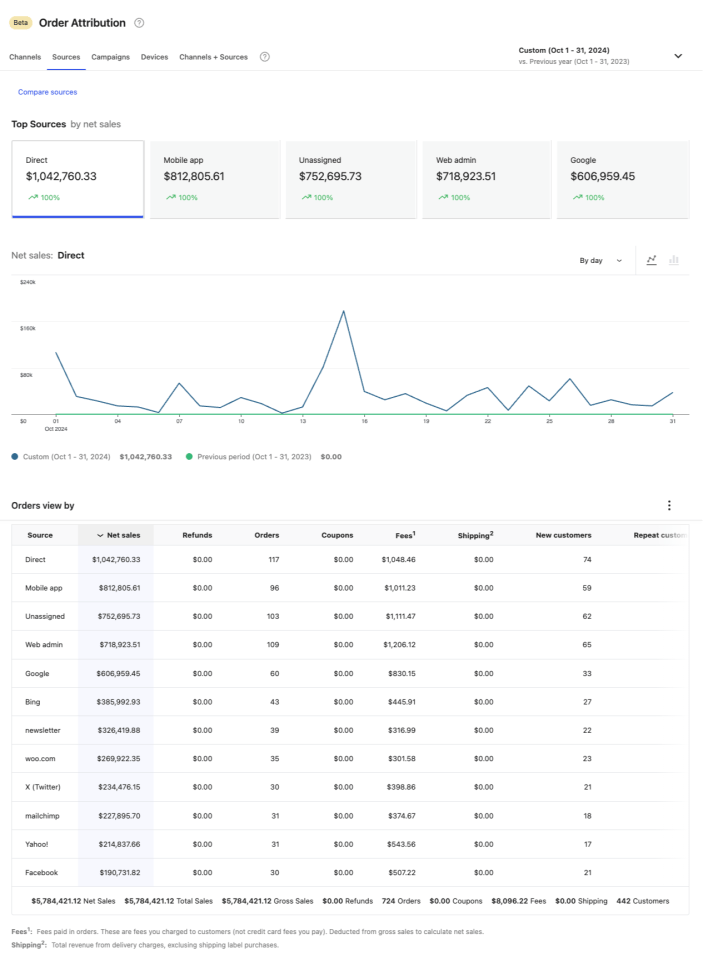Screen dimensions: 703x968
Task: Click the blue Custom series color dot
Action: pos(15,456)
